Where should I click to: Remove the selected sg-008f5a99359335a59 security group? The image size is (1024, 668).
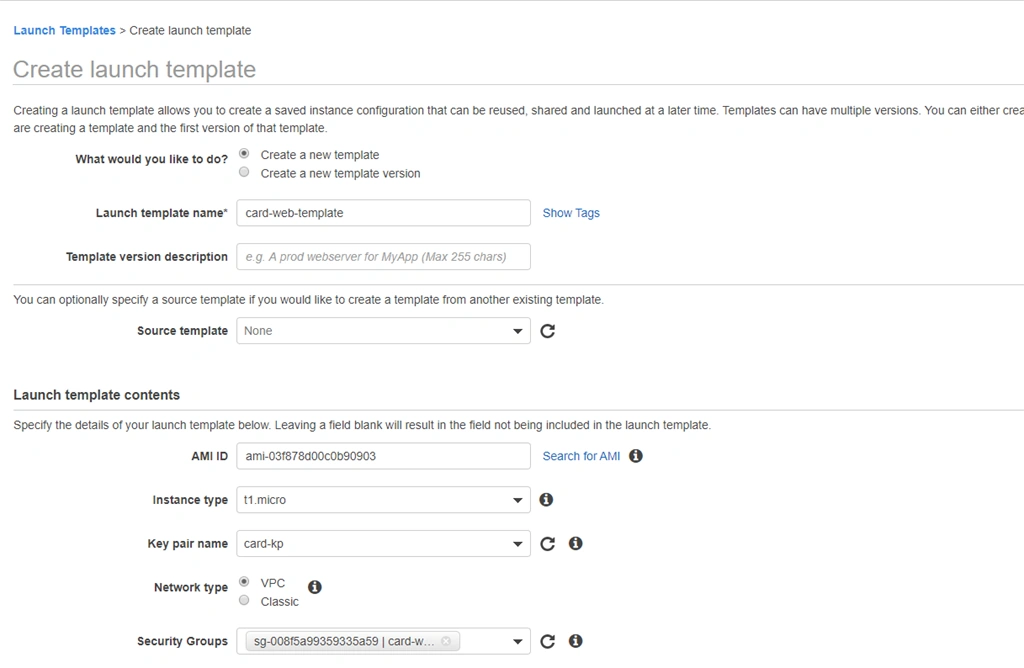tap(446, 641)
